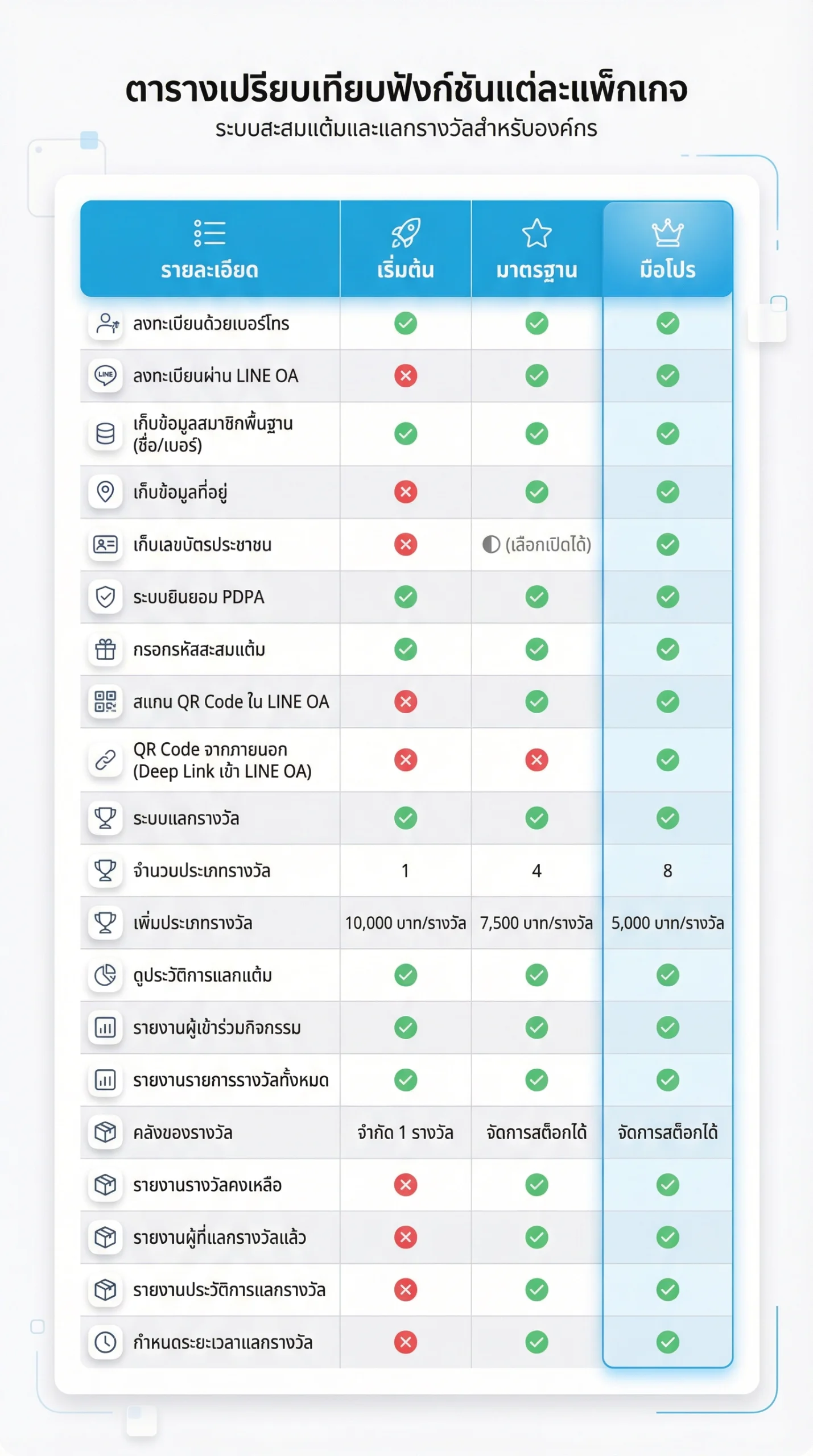Click the number 8 in จำนวนประเภทรางวัล row
813x1456 pixels.
pos(667,870)
